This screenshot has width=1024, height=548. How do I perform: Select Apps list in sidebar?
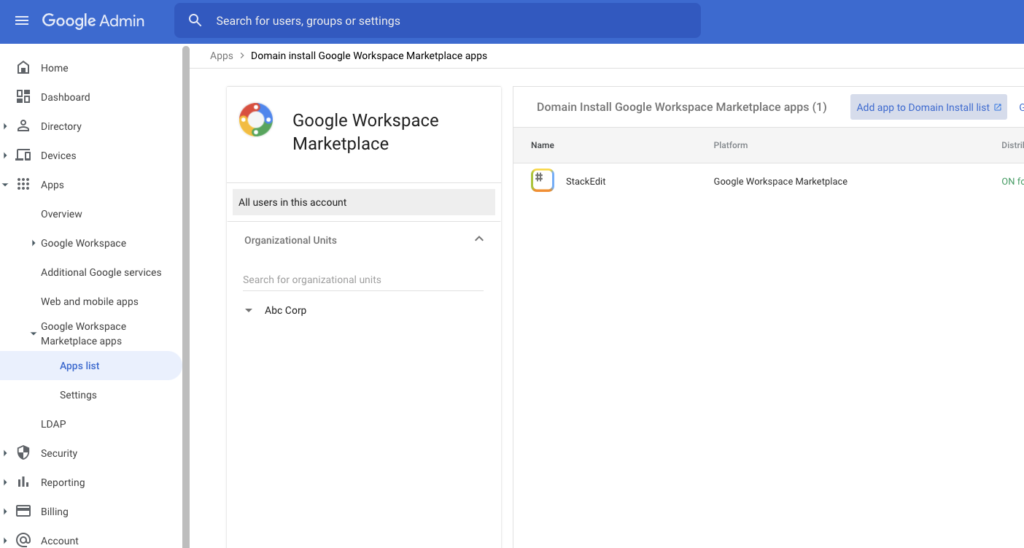tap(90, 366)
